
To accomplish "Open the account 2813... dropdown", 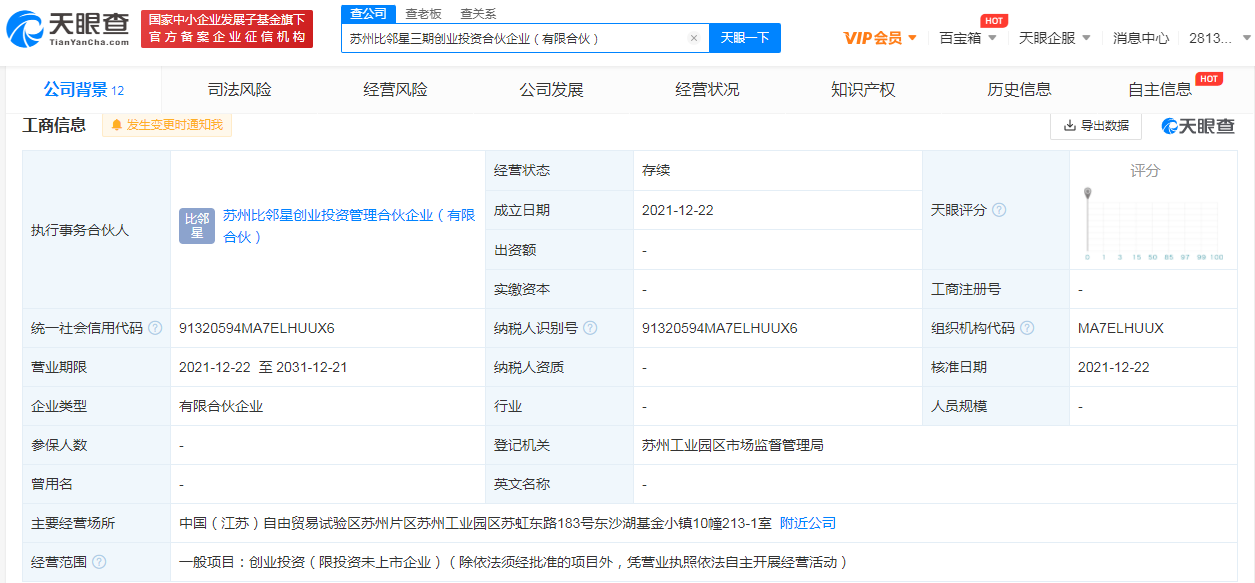I will point(1219,38).
